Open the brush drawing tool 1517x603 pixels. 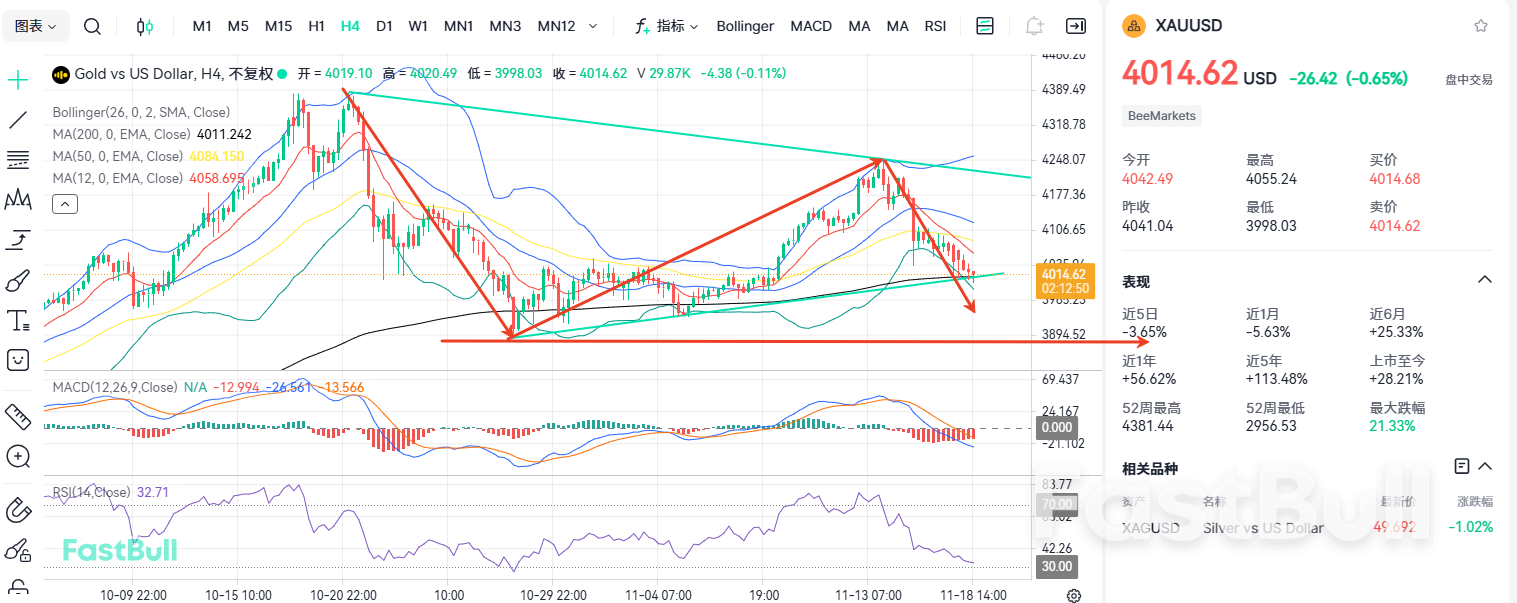click(17, 281)
